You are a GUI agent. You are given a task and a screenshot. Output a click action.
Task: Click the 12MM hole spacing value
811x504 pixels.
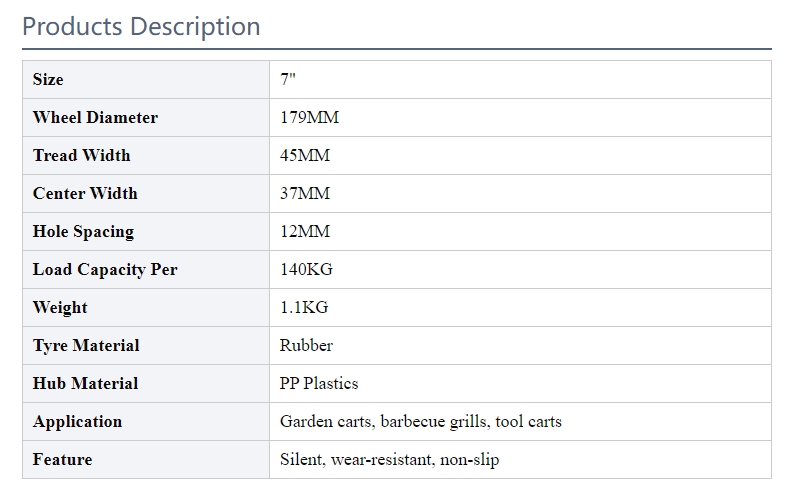coord(305,231)
